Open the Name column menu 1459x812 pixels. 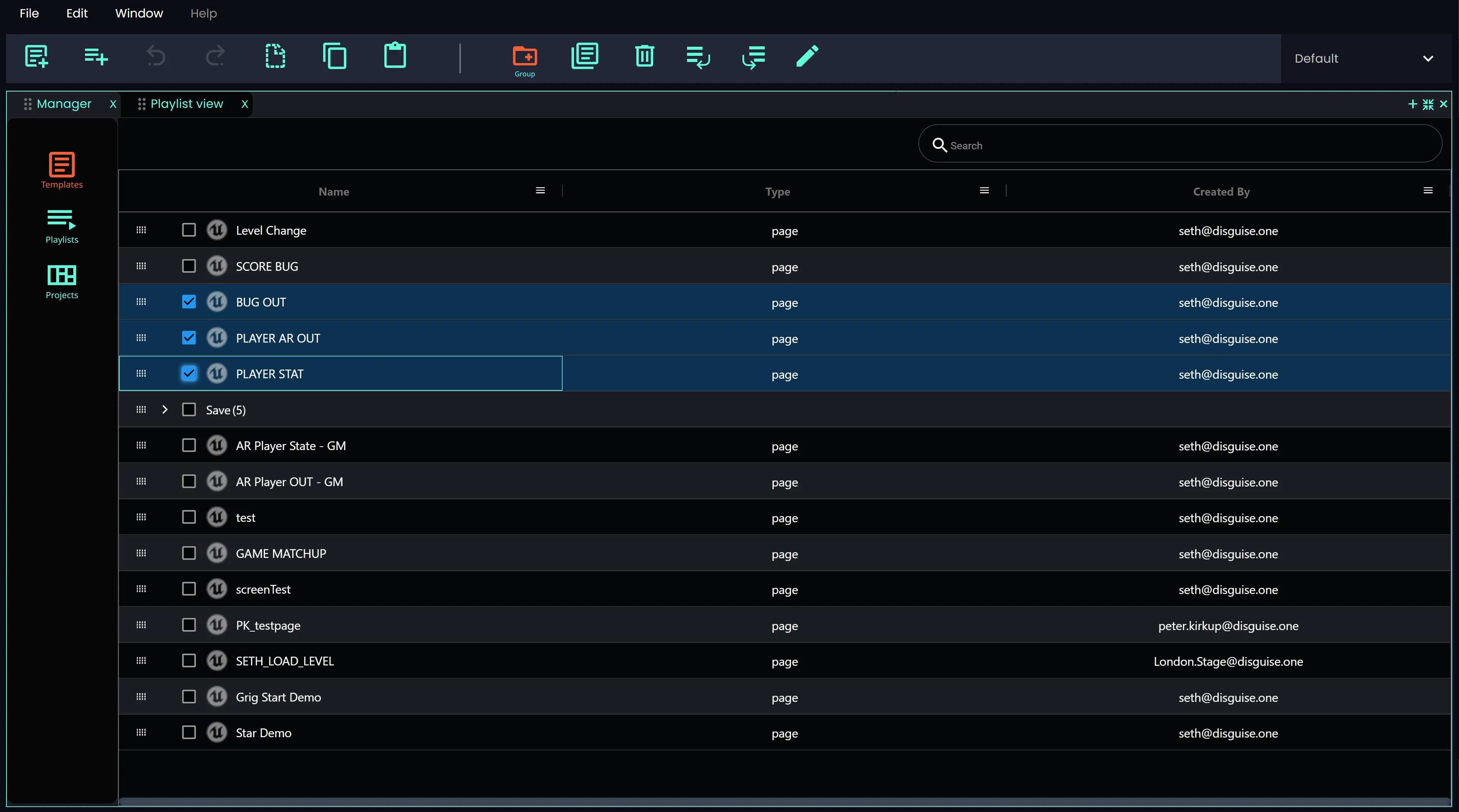pos(540,191)
